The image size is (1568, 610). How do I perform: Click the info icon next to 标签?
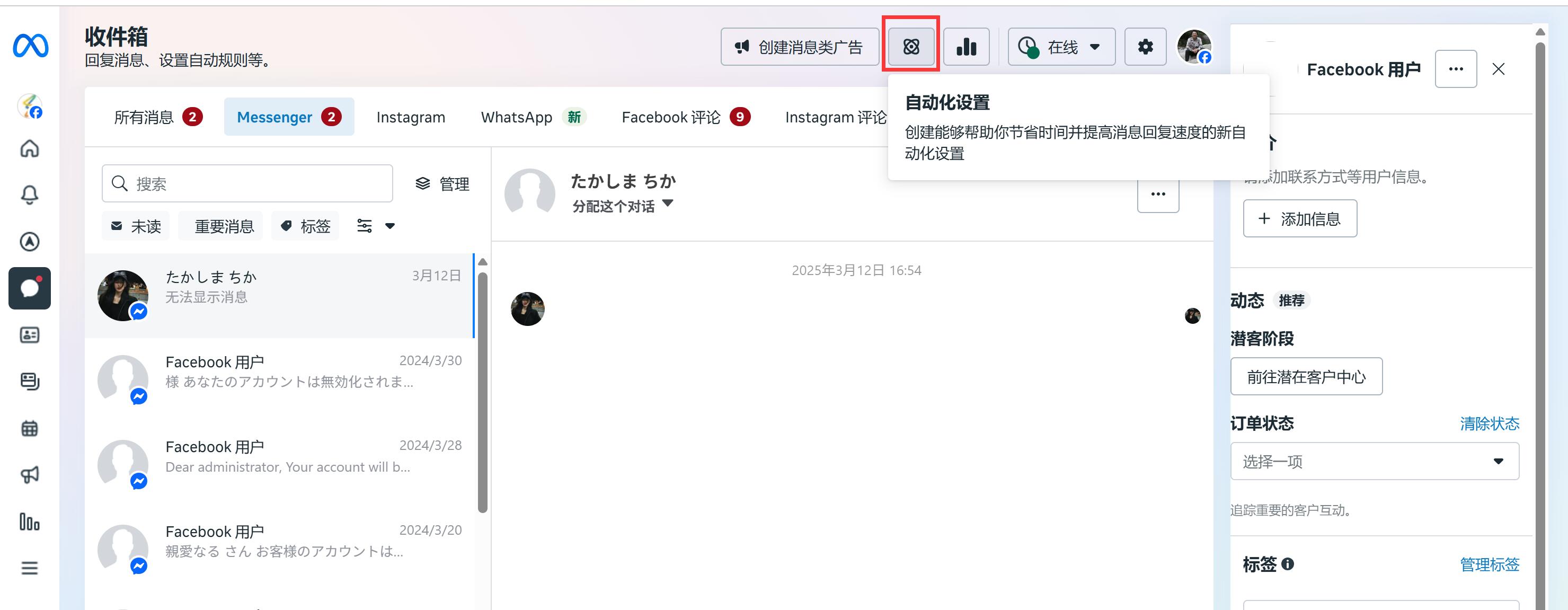point(1287,564)
